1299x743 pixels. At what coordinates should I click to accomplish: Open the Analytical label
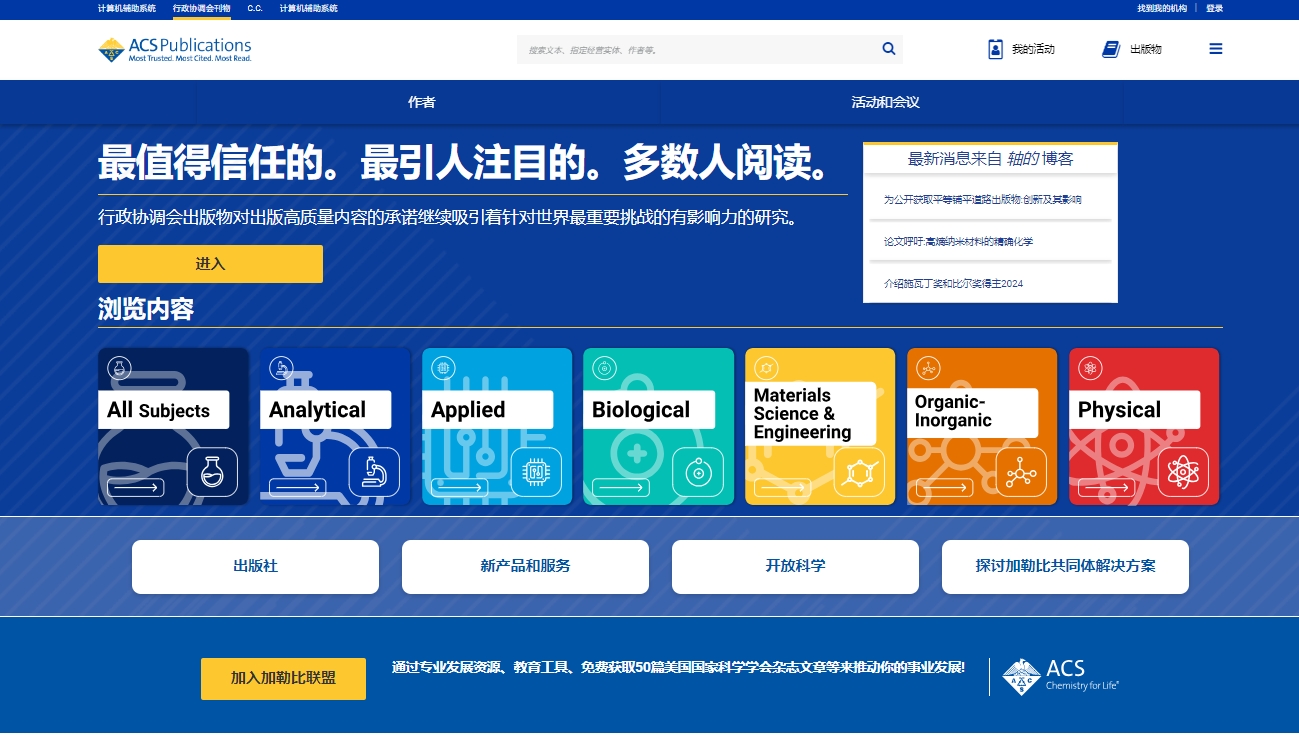pyautogui.click(x=325, y=410)
